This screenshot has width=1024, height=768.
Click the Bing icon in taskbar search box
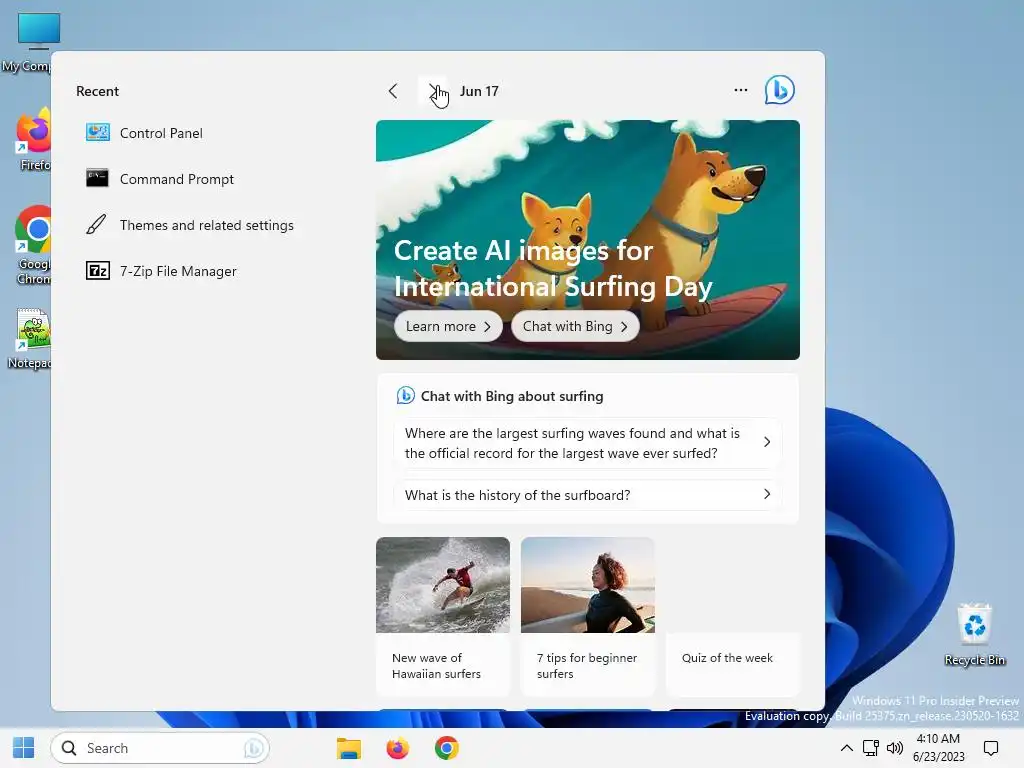click(254, 748)
